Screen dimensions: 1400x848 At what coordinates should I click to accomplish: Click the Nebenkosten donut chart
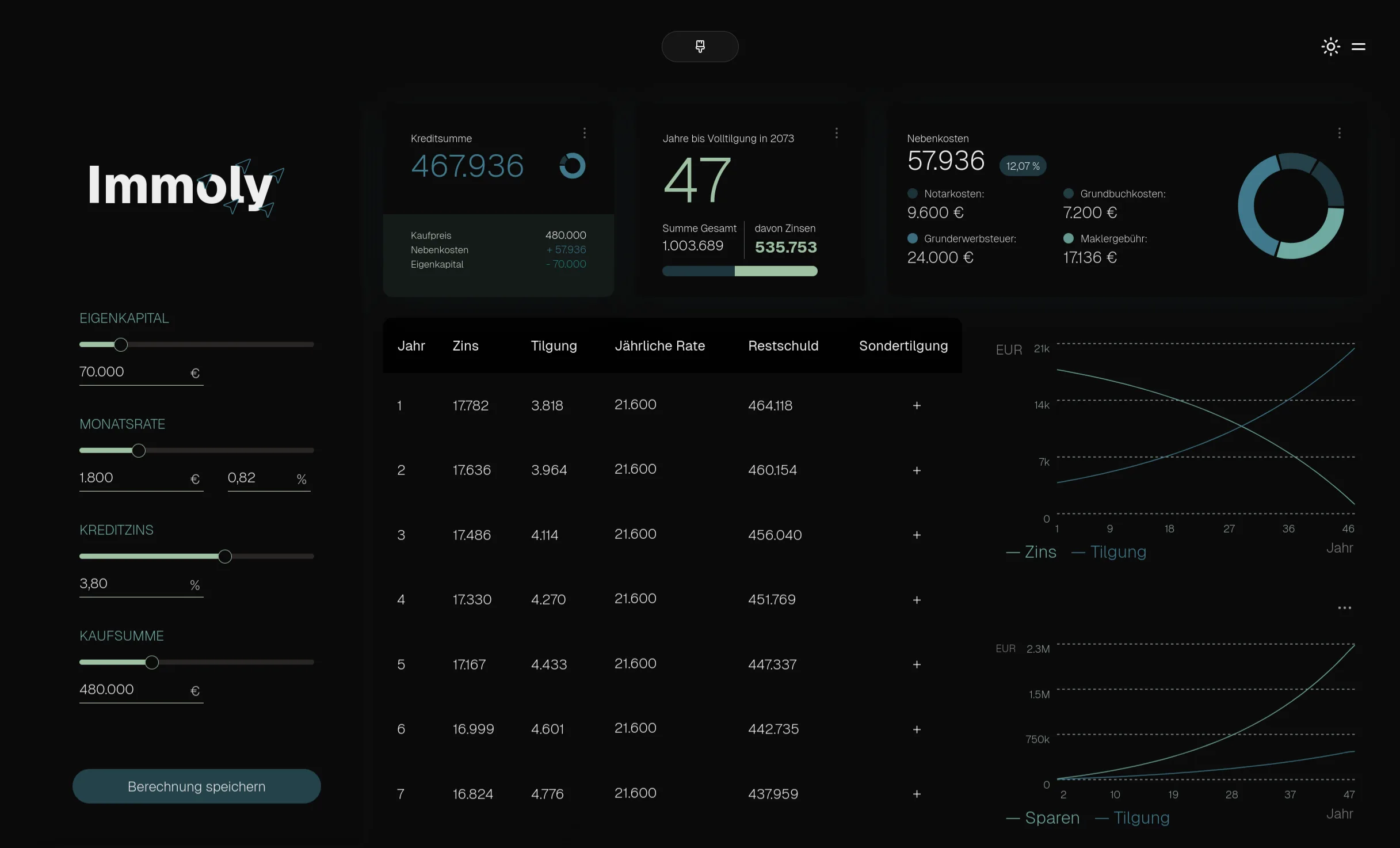[1291, 206]
